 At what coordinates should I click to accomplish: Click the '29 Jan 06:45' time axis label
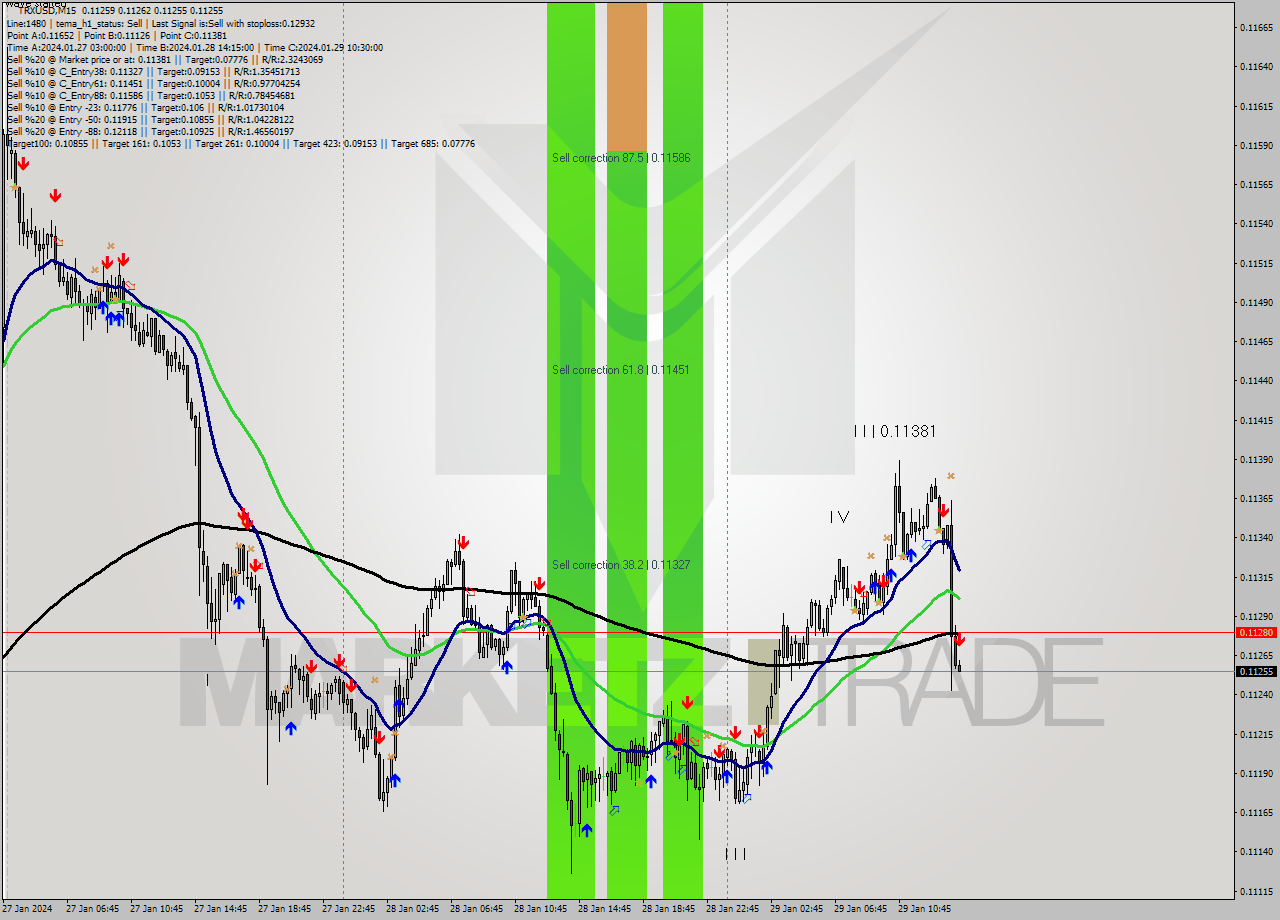click(x=861, y=909)
